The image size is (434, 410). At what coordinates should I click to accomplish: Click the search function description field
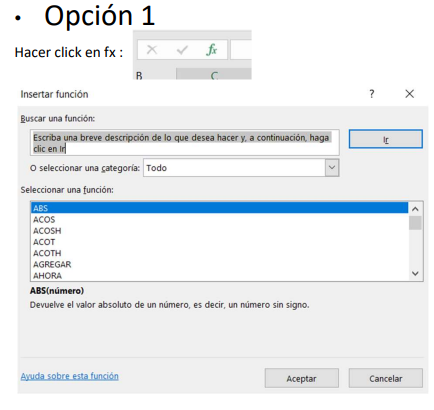[x=185, y=143]
